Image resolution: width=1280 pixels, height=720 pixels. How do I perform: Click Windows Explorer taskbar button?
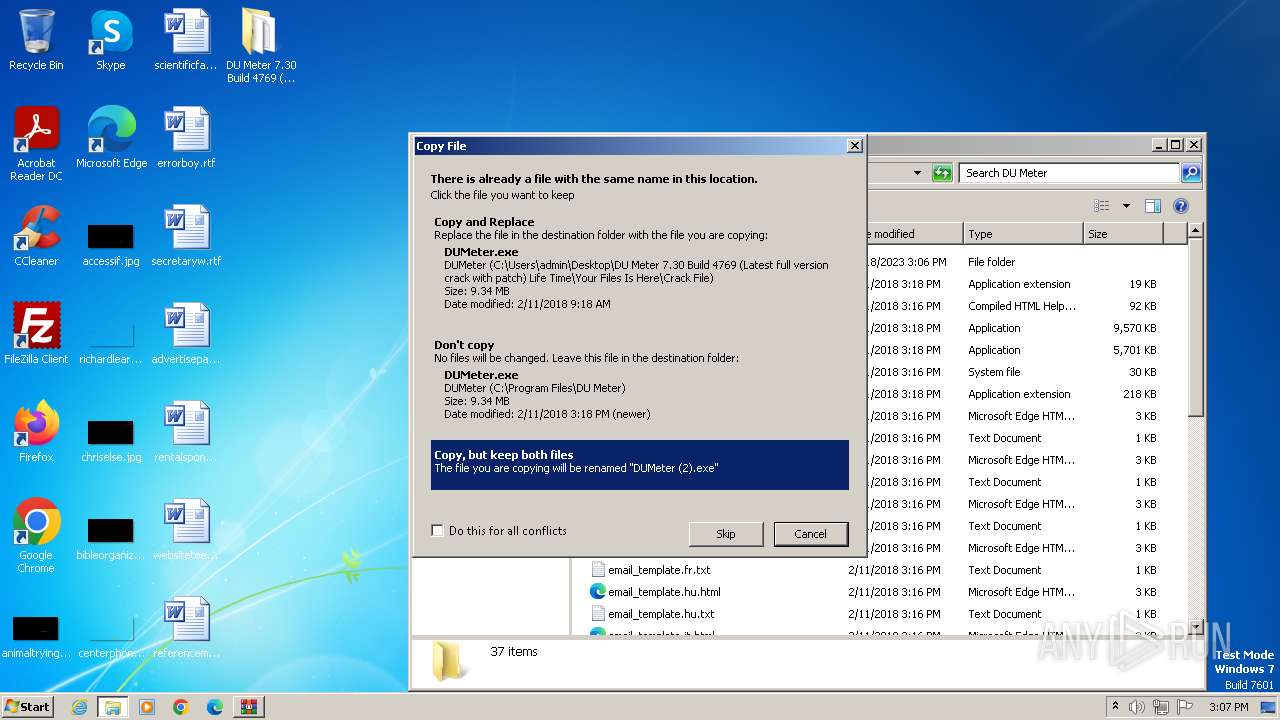113,707
